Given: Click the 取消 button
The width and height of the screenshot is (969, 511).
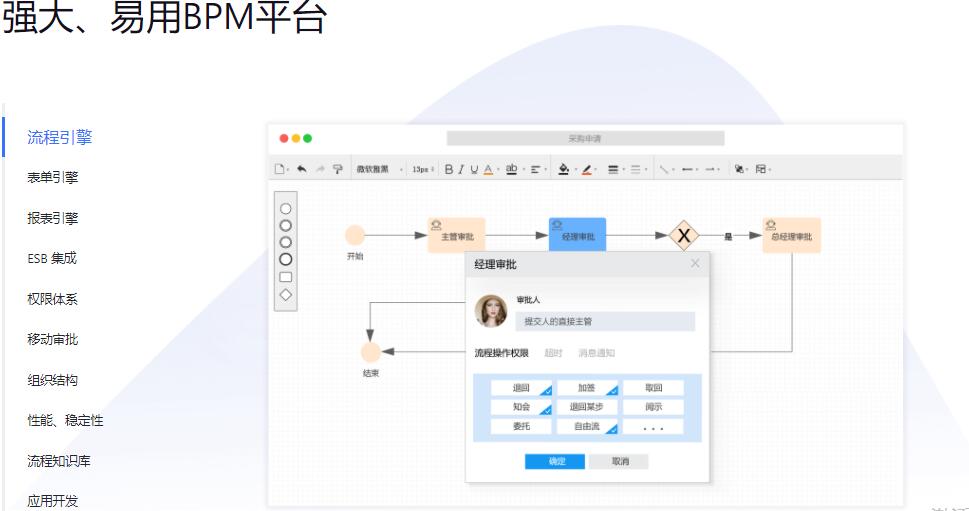Looking at the screenshot, I should 619,461.
